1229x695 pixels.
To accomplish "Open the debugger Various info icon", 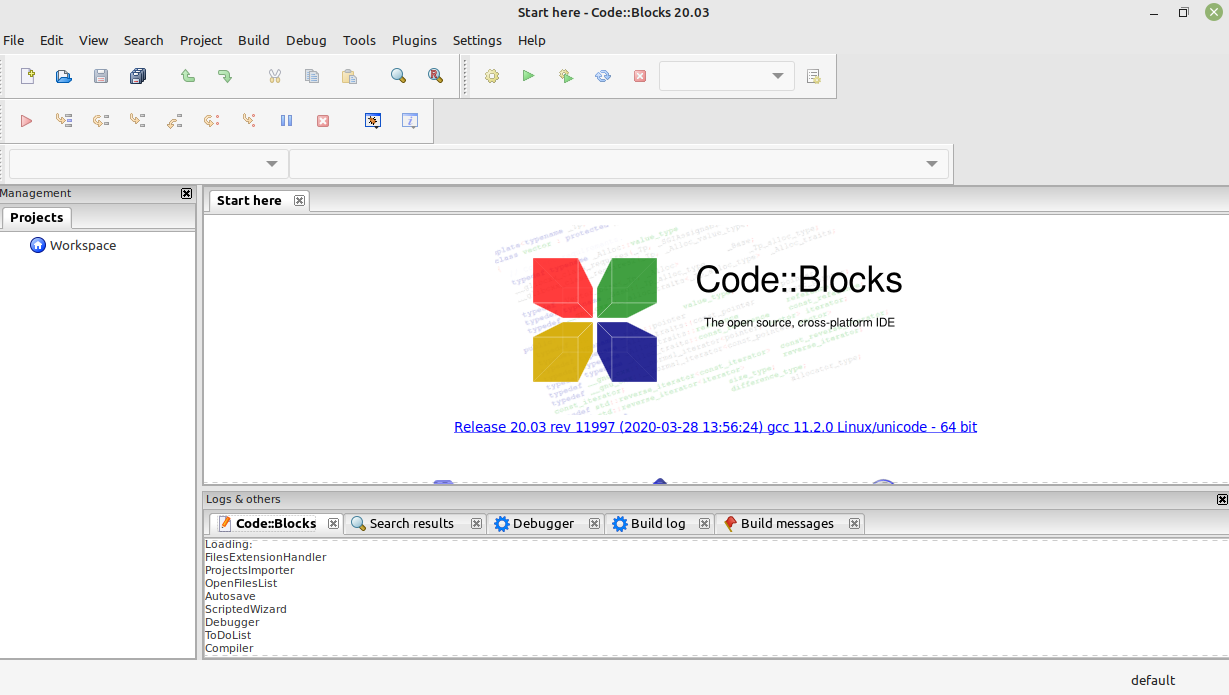I will 410,121.
